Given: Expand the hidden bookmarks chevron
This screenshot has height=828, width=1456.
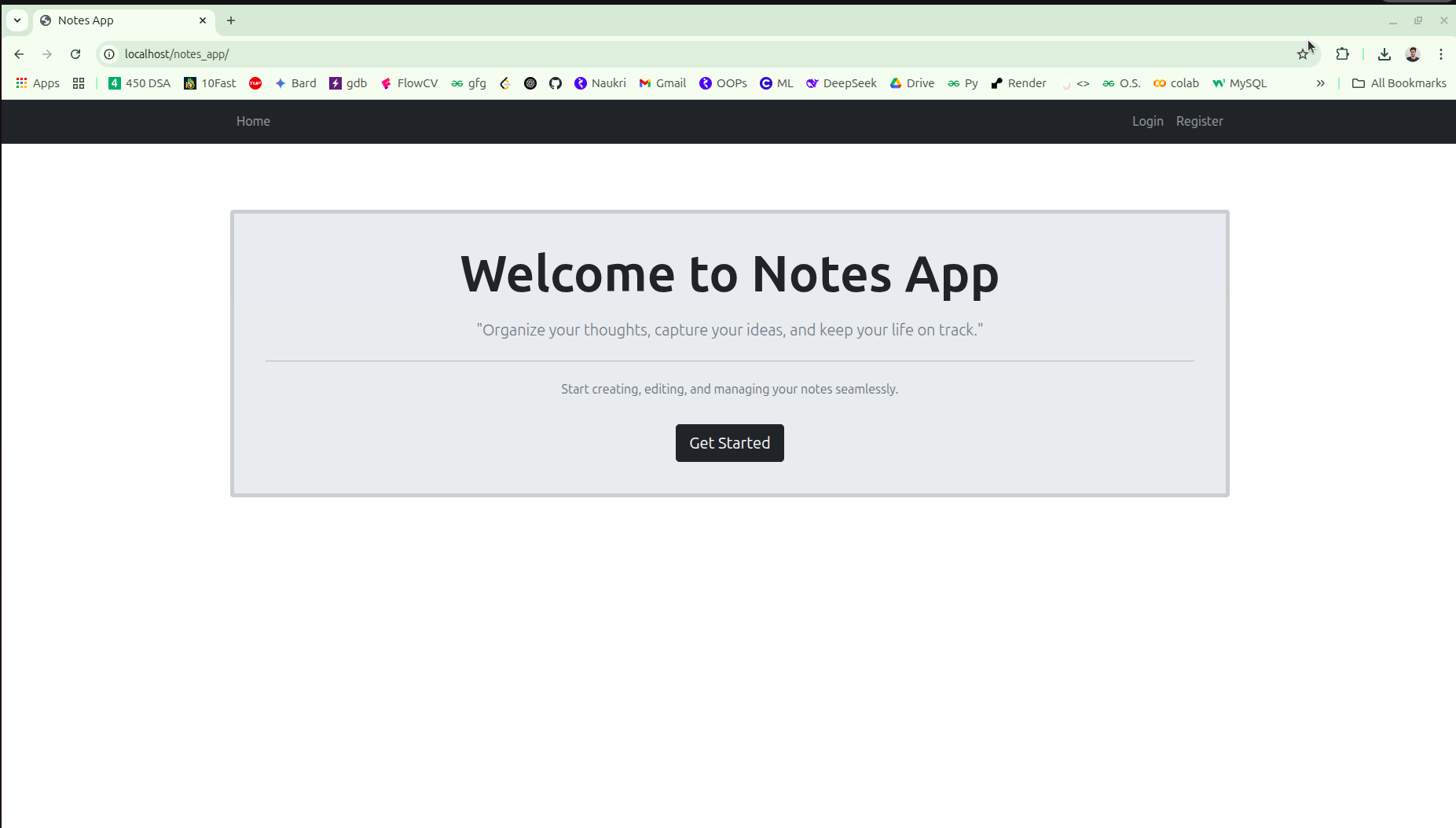Looking at the screenshot, I should pyautogui.click(x=1321, y=83).
